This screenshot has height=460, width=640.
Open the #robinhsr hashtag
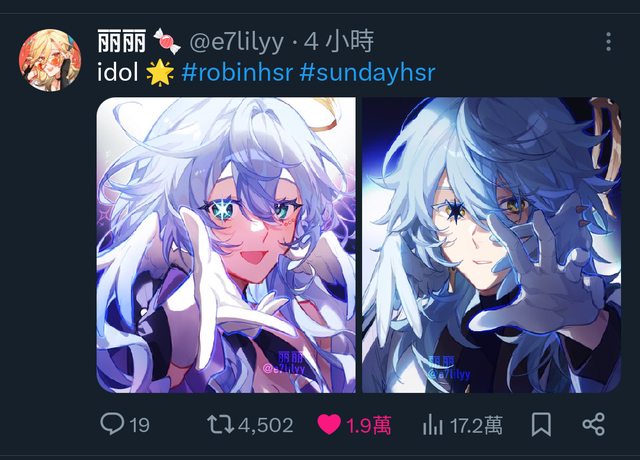237,73
